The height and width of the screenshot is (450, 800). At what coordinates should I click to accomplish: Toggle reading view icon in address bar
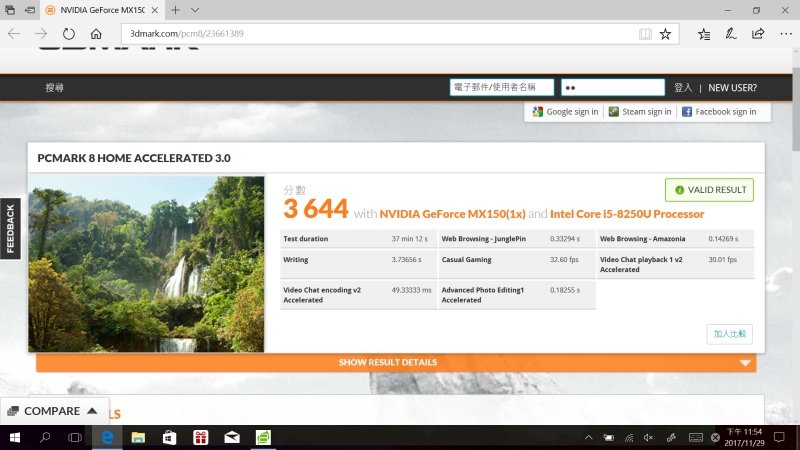tap(645, 34)
